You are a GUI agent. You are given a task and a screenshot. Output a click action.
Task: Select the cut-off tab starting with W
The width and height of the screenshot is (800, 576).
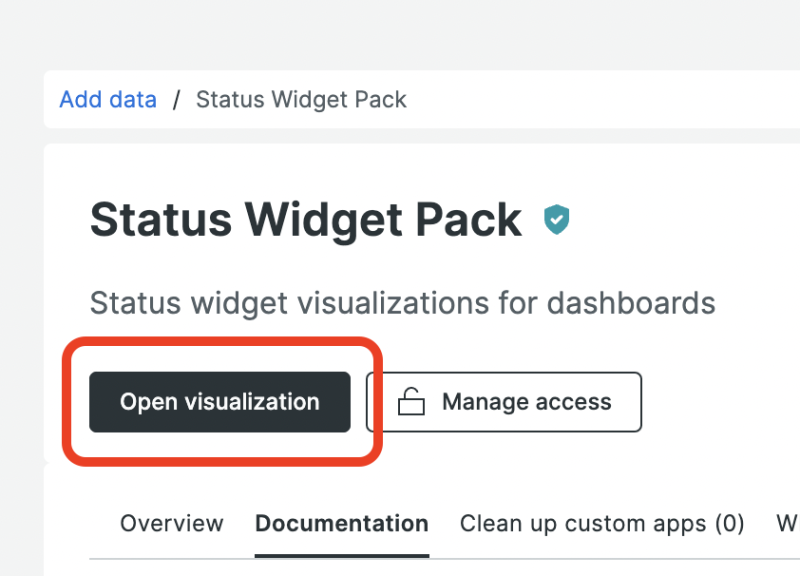pyautogui.click(x=787, y=523)
